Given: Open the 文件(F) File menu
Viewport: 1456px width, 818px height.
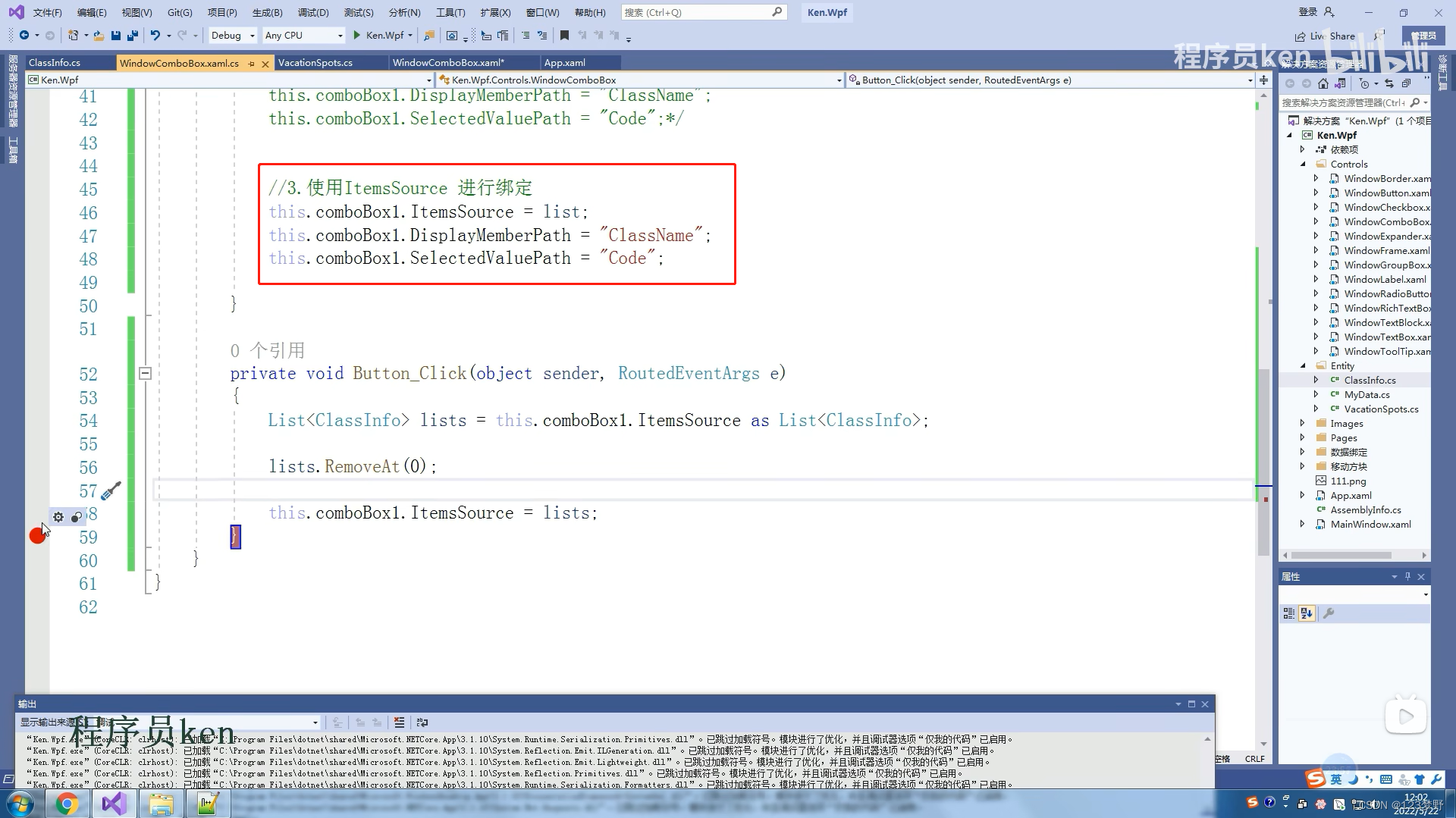Looking at the screenshot, I should [47, 12].
